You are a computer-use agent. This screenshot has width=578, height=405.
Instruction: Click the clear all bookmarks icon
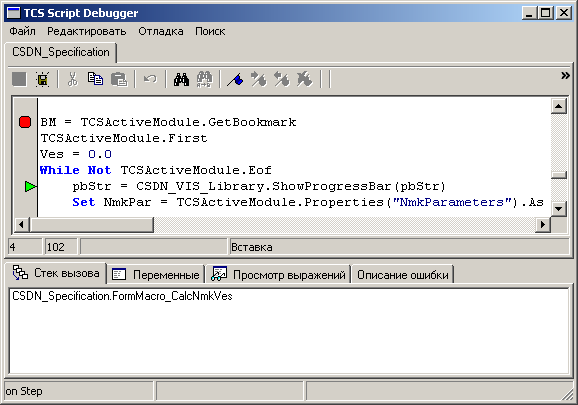click(304, 79)
